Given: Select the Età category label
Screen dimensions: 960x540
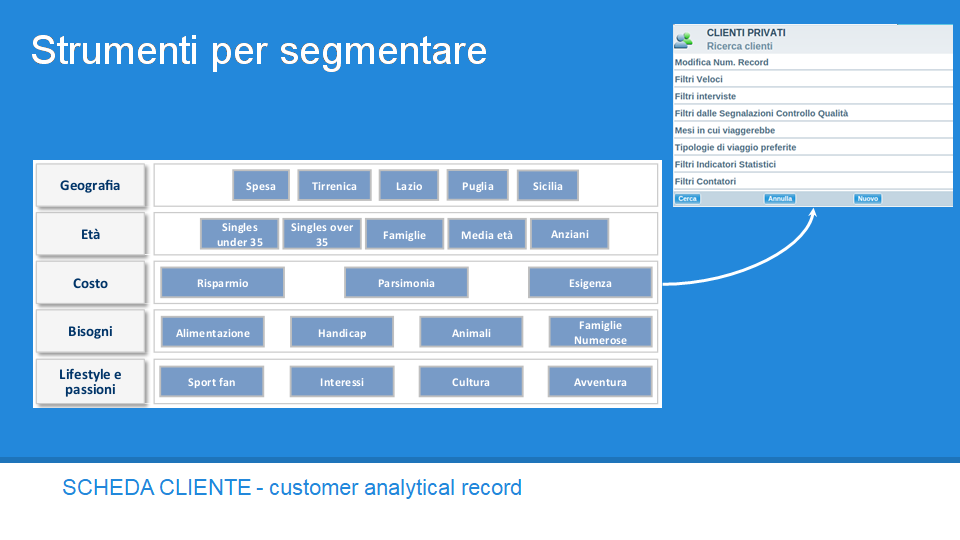Looking at the screenshot, I should [91, 234].
